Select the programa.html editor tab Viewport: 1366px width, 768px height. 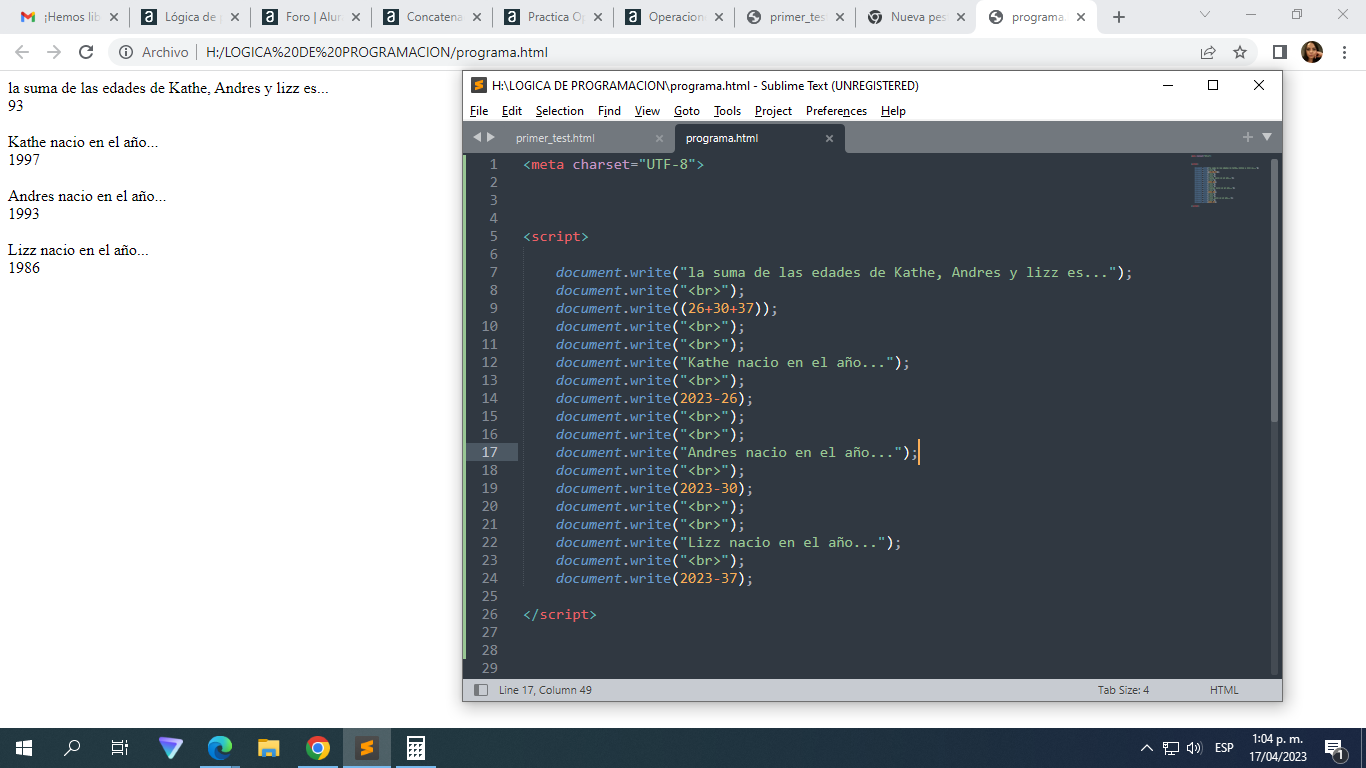pyautogui.click(x=722, y=138)
